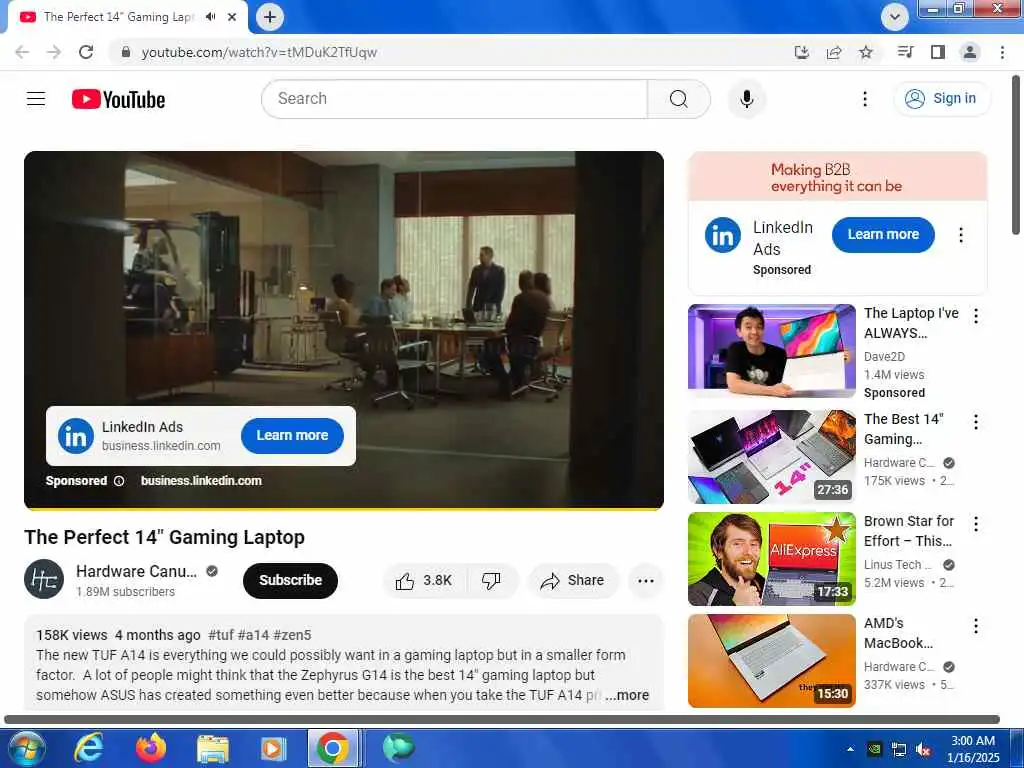This screenshot has height=768, width=1024.
Task: Click Learn more in sidebar LinkedIn ad
Action: [x=883, y=234]
